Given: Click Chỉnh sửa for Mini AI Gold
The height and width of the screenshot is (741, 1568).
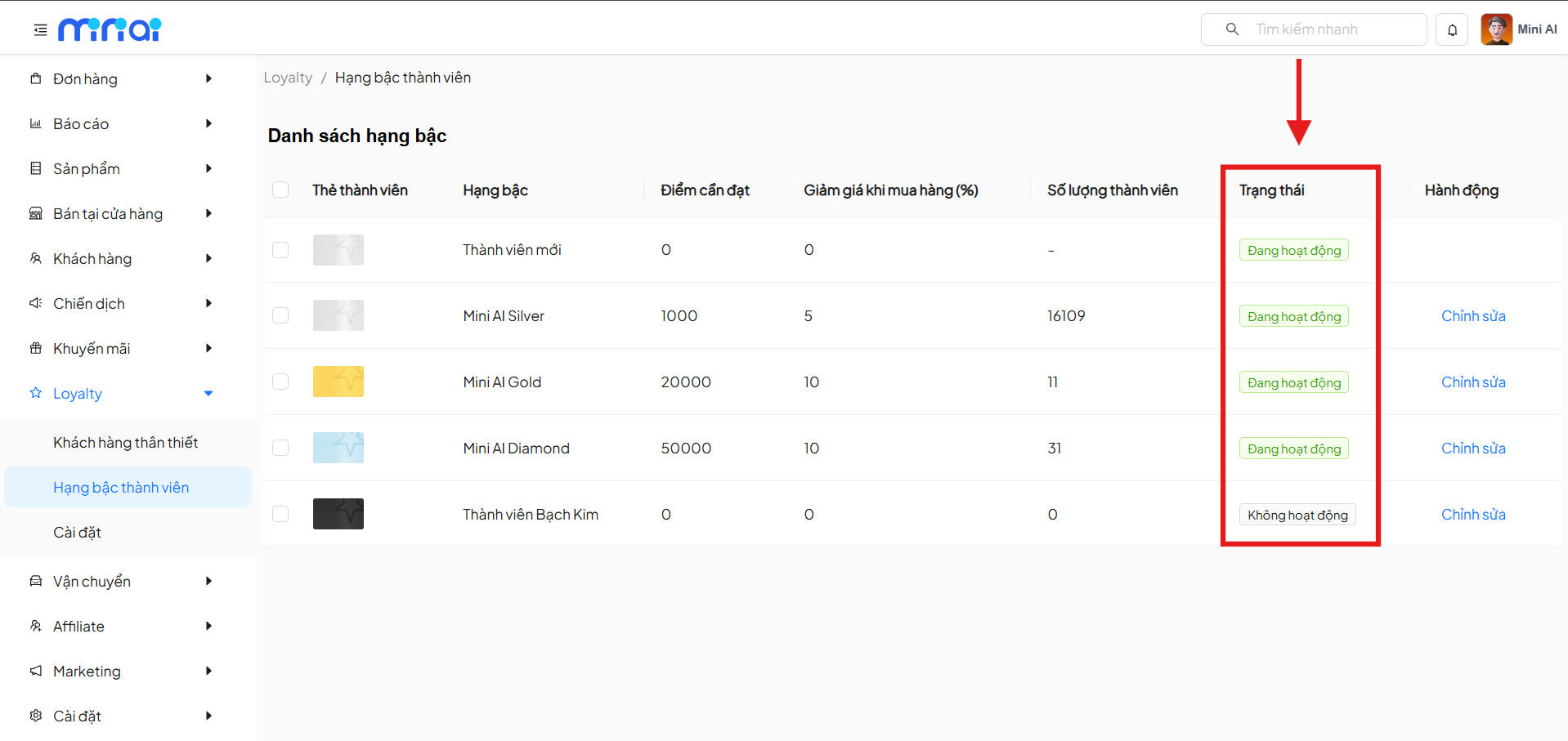Looking at the screenshot, I should tap(1472, 382).
